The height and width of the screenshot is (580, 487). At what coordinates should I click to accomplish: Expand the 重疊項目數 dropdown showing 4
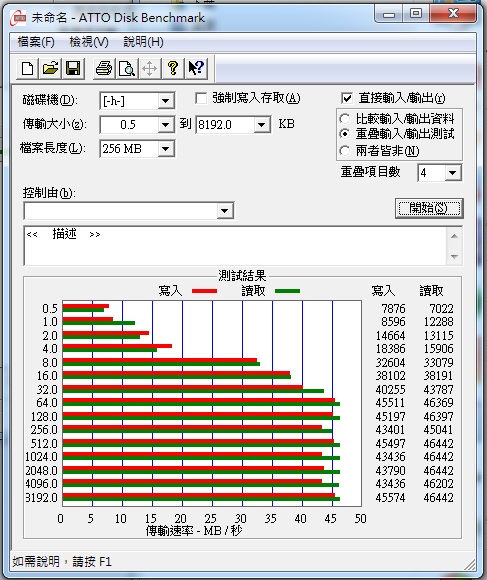point(453,173)
